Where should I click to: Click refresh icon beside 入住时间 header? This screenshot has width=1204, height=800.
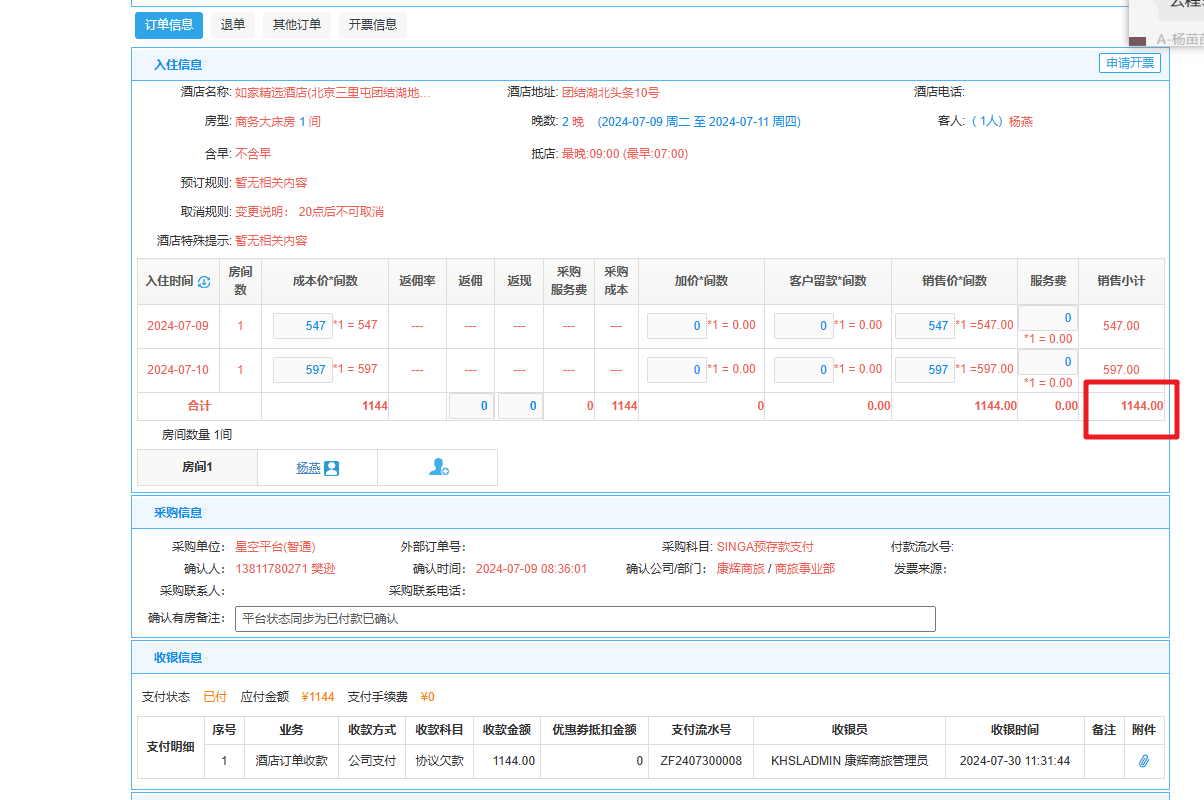pos(204,282)
